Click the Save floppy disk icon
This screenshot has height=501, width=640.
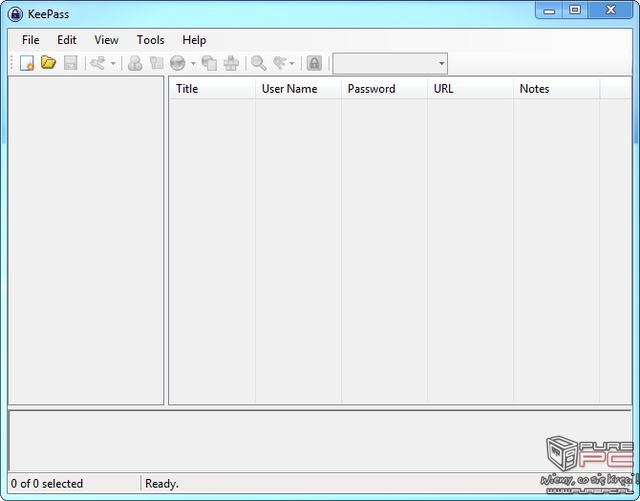(71, 63)
